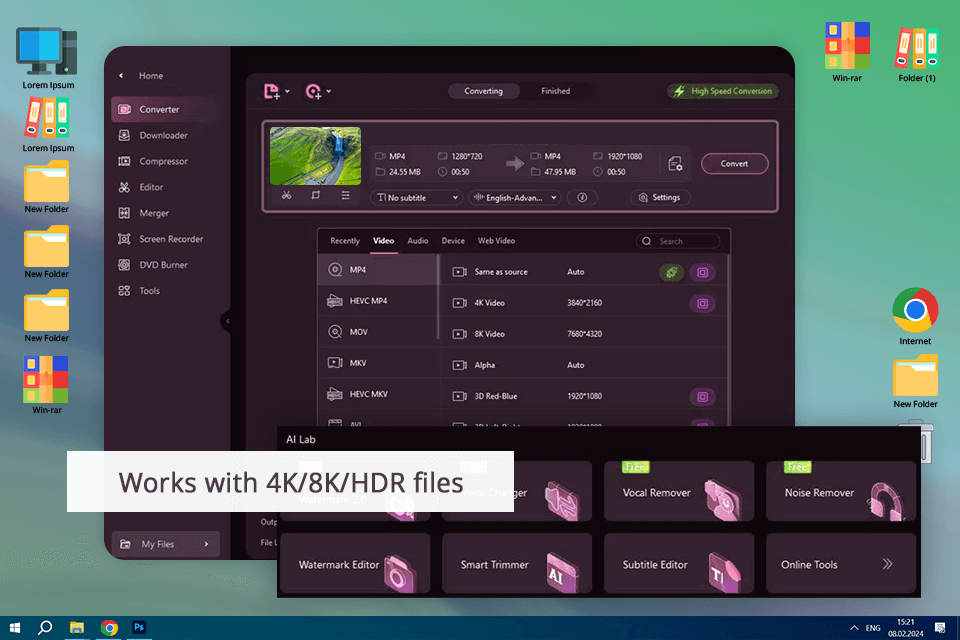This screenshot has height=640, width=960.
Task: Choose the Alpha preset
Action: tap(585, 365)
